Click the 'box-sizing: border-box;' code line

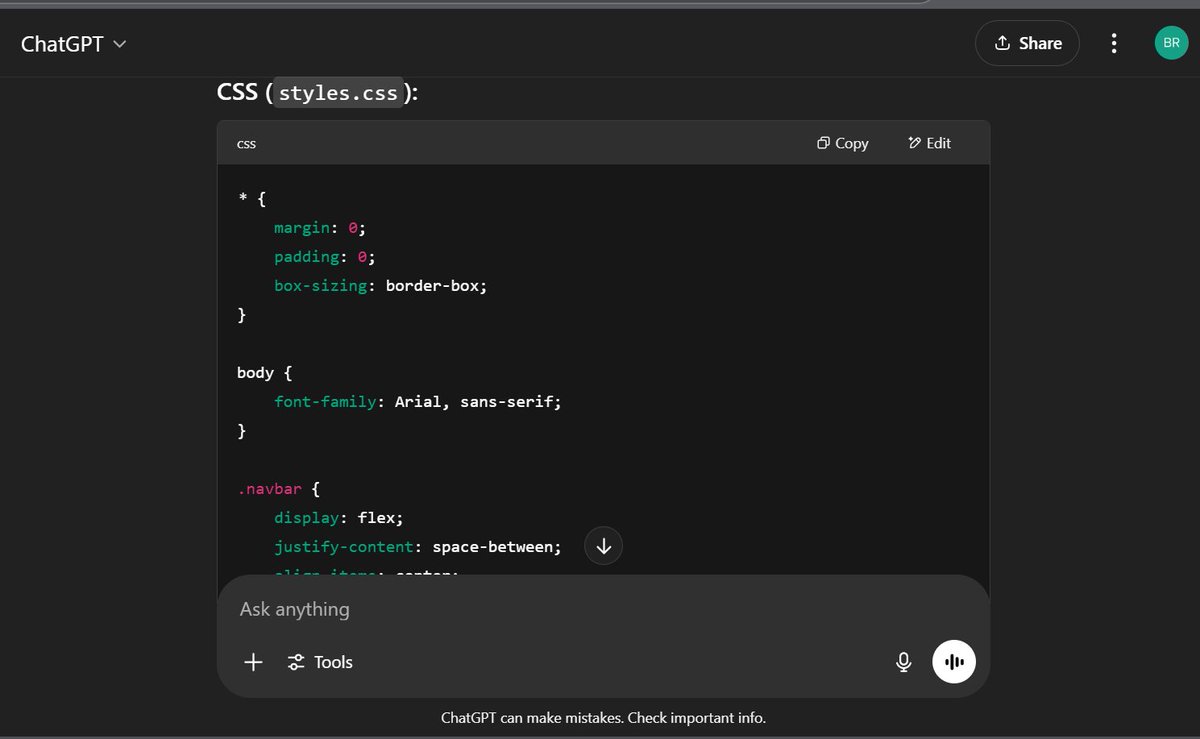381,286
